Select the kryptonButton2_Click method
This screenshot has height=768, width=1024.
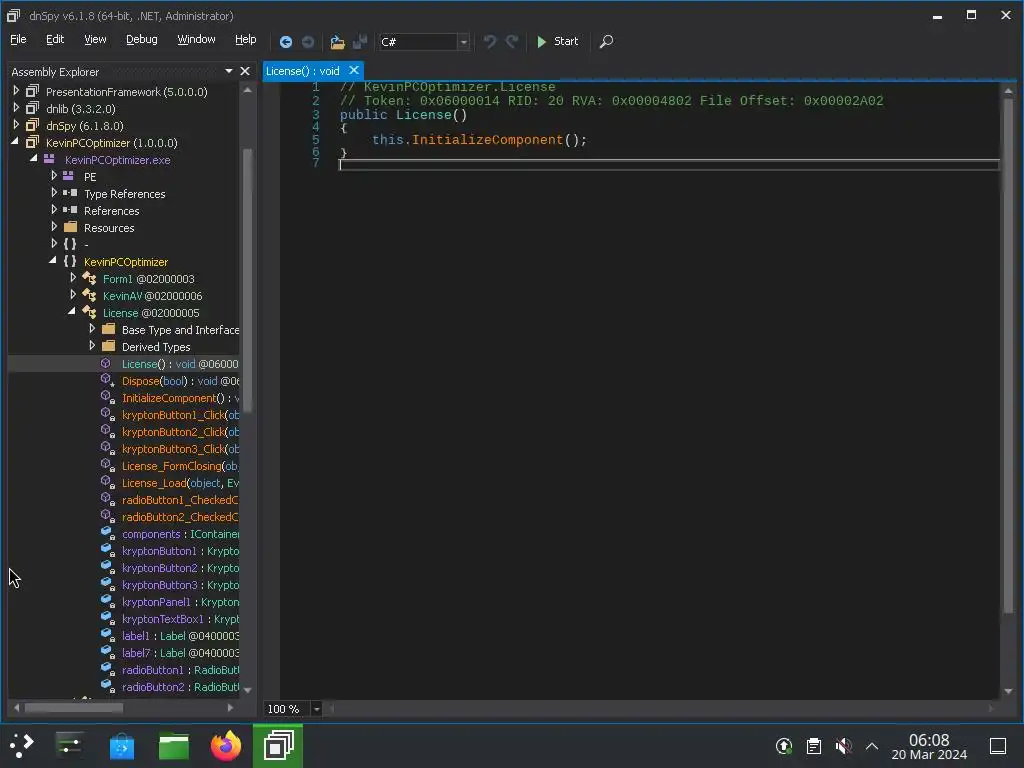click(x=180, y=432)
